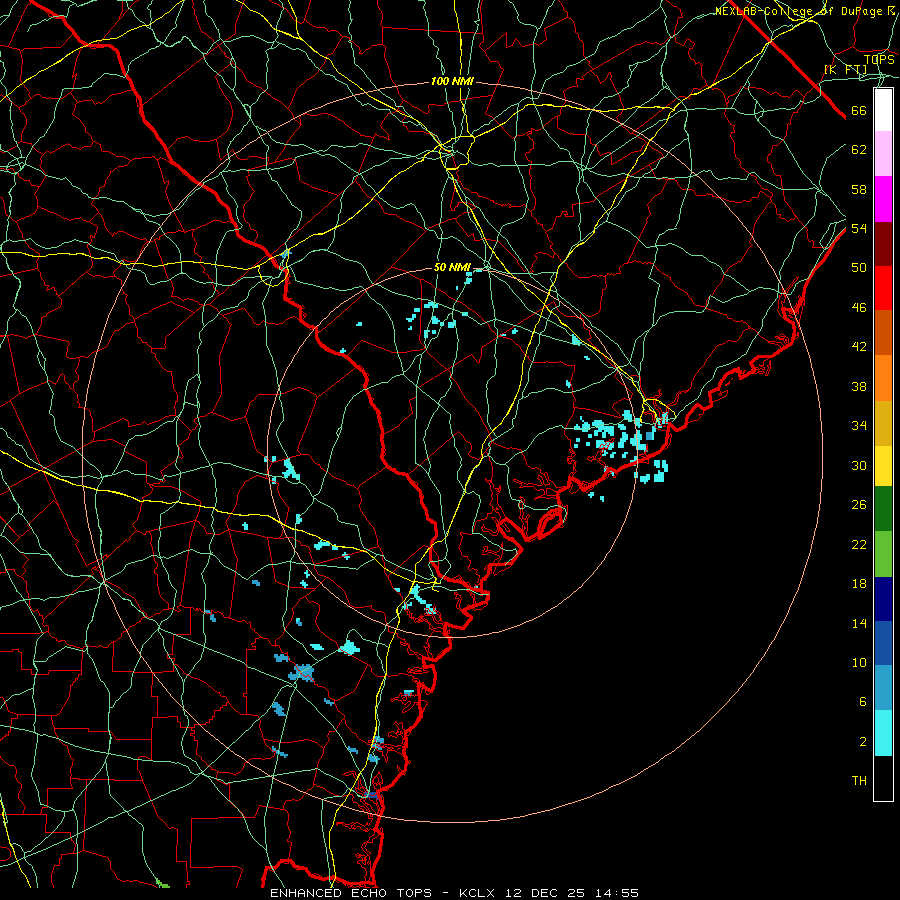
Task: Click the 'TH' legend label
Action: tap(859, 781)
